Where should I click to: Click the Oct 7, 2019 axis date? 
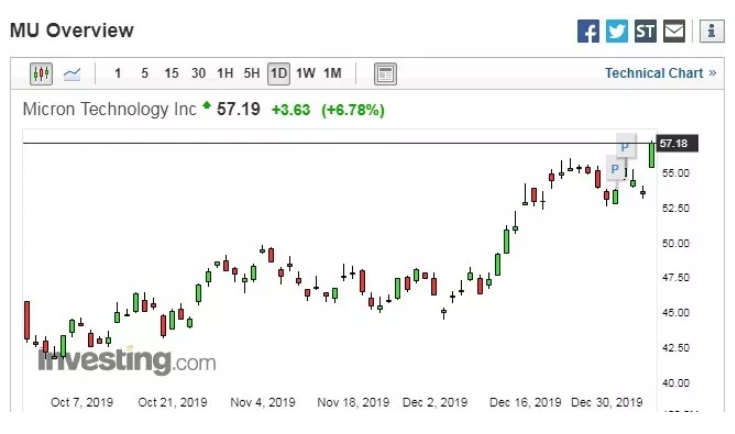pyautogui.click(x=82, y=402)
